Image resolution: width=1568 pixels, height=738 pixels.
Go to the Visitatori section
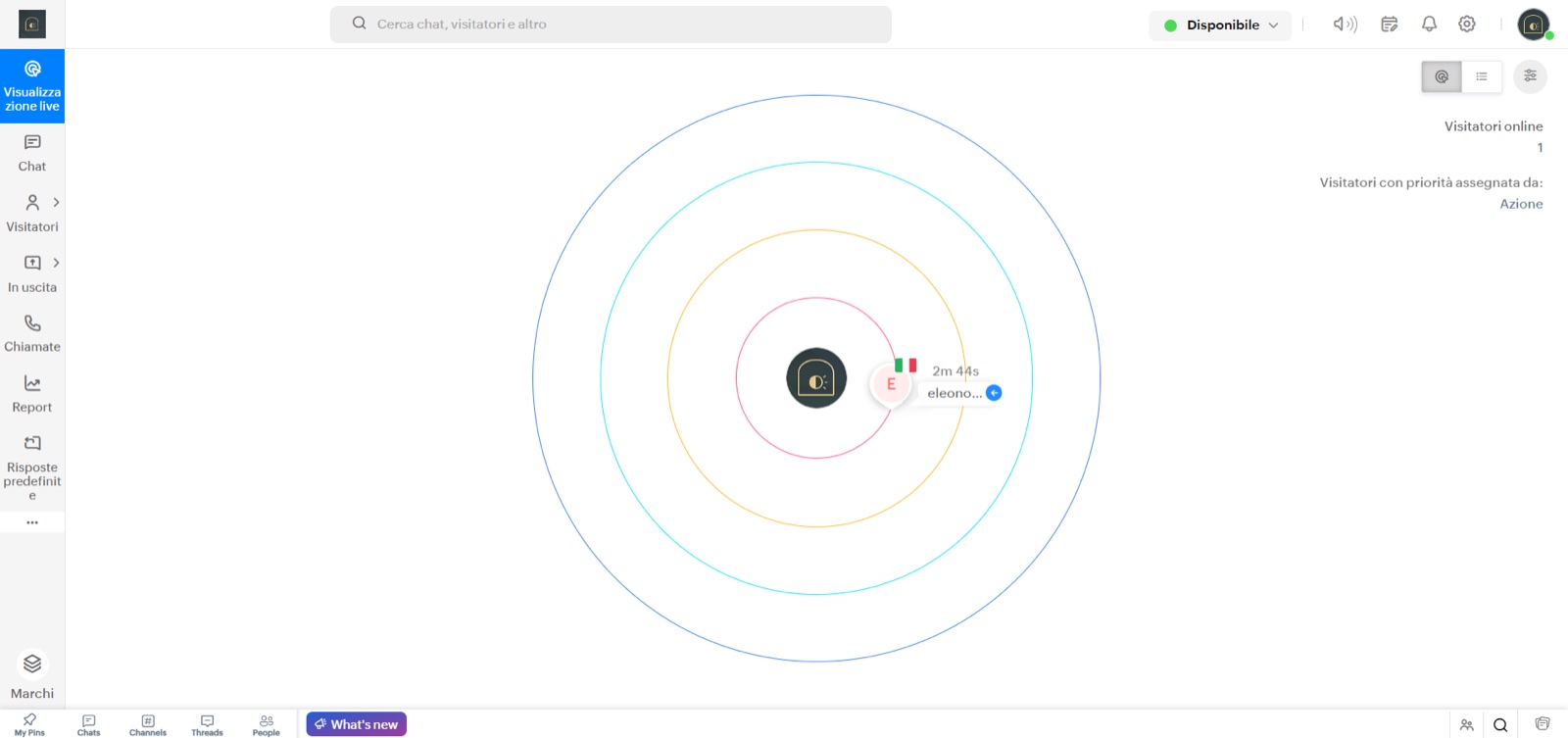32,214
